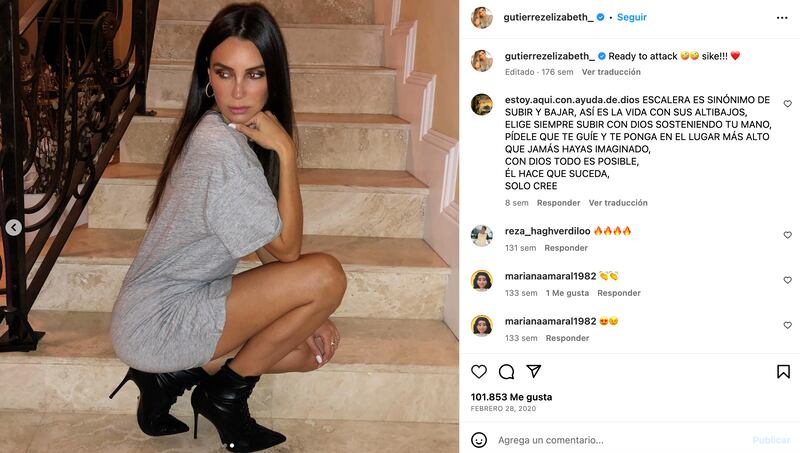Viewport: 800px width, 453px height.
Task: Open comments with the speech bubble icon
Action: pyautogui.click(x=506, y=371)
